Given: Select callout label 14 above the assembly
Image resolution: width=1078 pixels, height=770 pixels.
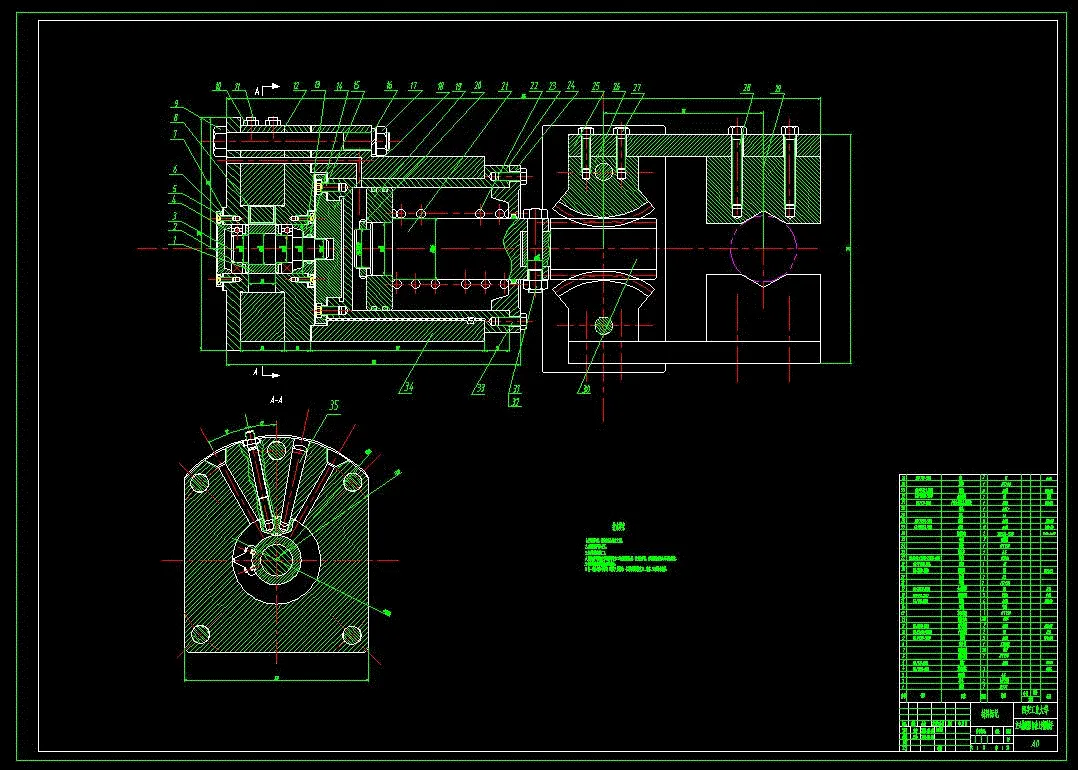Looking at the screenshot, I should click(x=339, y=87).
